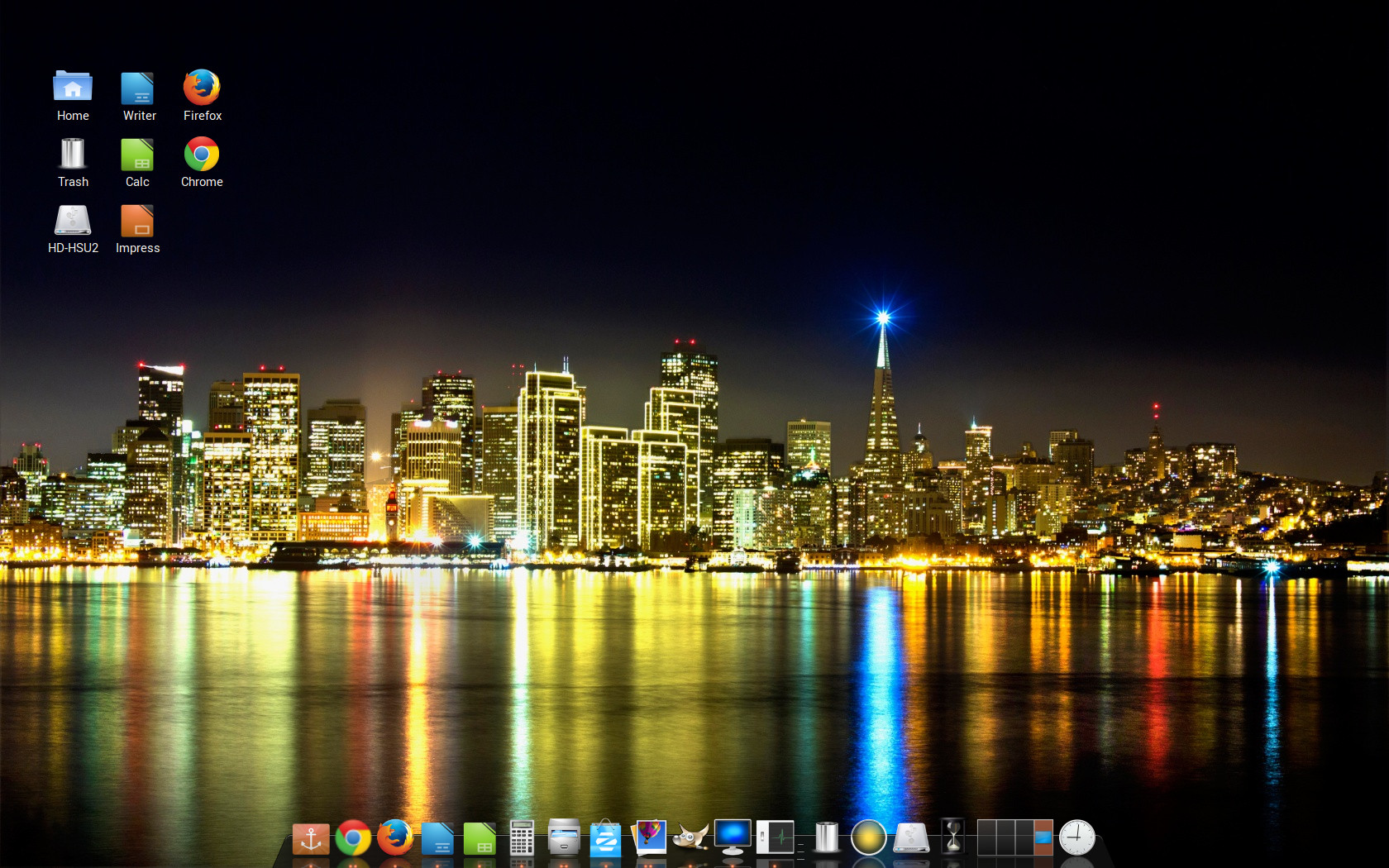The width and height of the screenshot is (1389, 868).
Task: Open Chrome from the desktop shortcut
Action: [202, 155]
